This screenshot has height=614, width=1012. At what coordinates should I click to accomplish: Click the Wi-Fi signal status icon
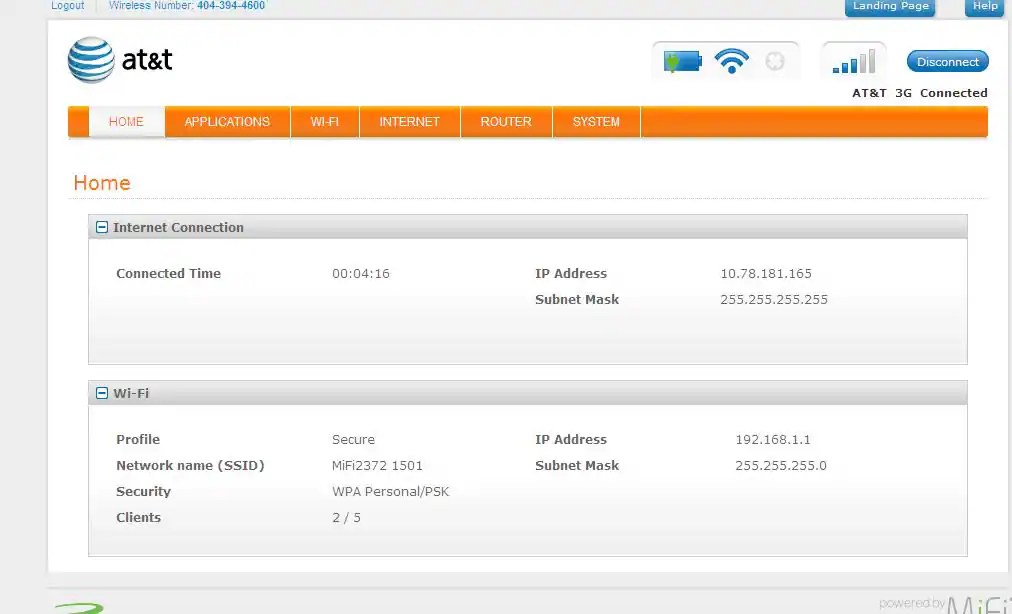click(731, 61)
